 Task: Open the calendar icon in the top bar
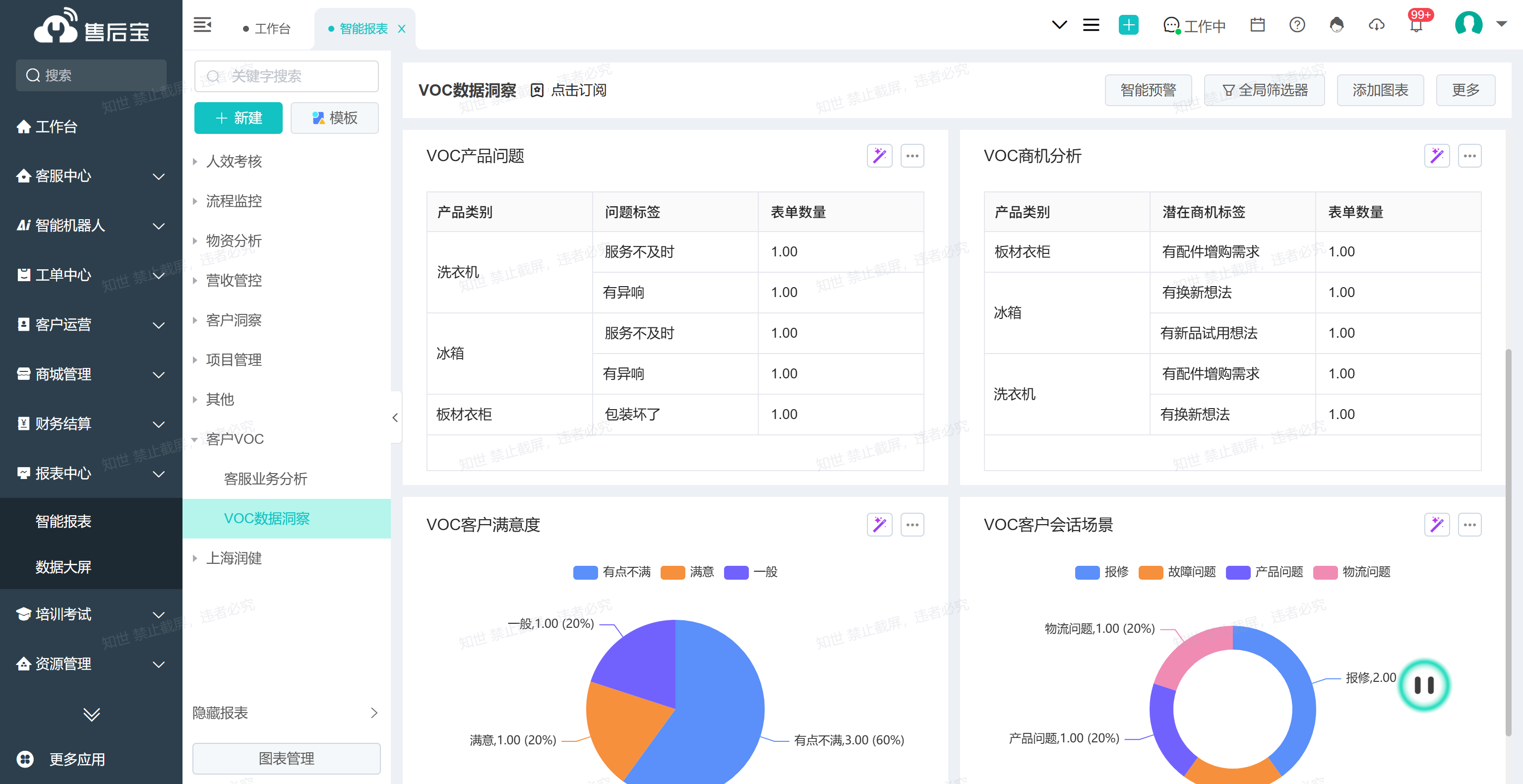coord(1257,25)
